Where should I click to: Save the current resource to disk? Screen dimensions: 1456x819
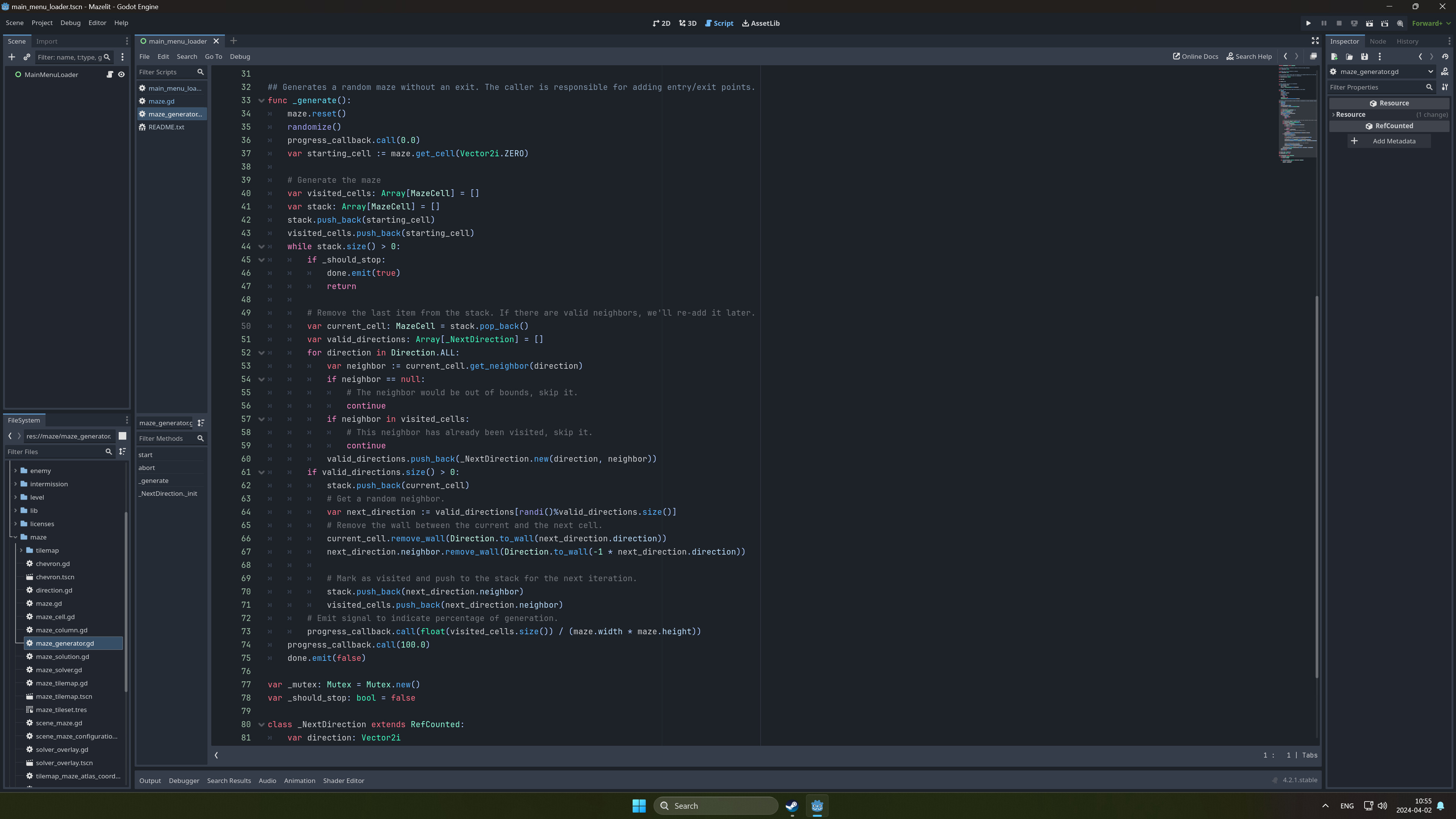pos(1365,57)
